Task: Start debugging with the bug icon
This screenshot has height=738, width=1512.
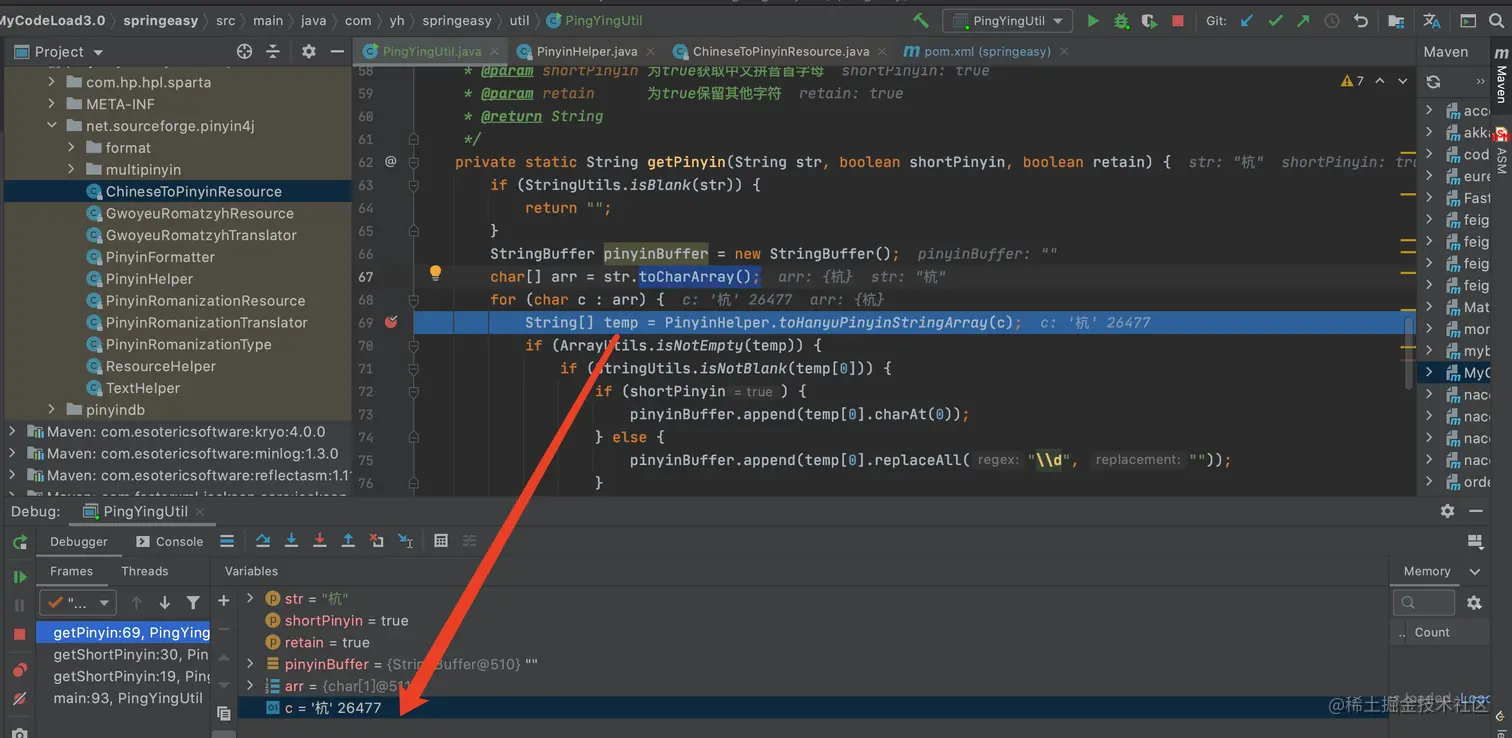Action: click(1121, 21)
